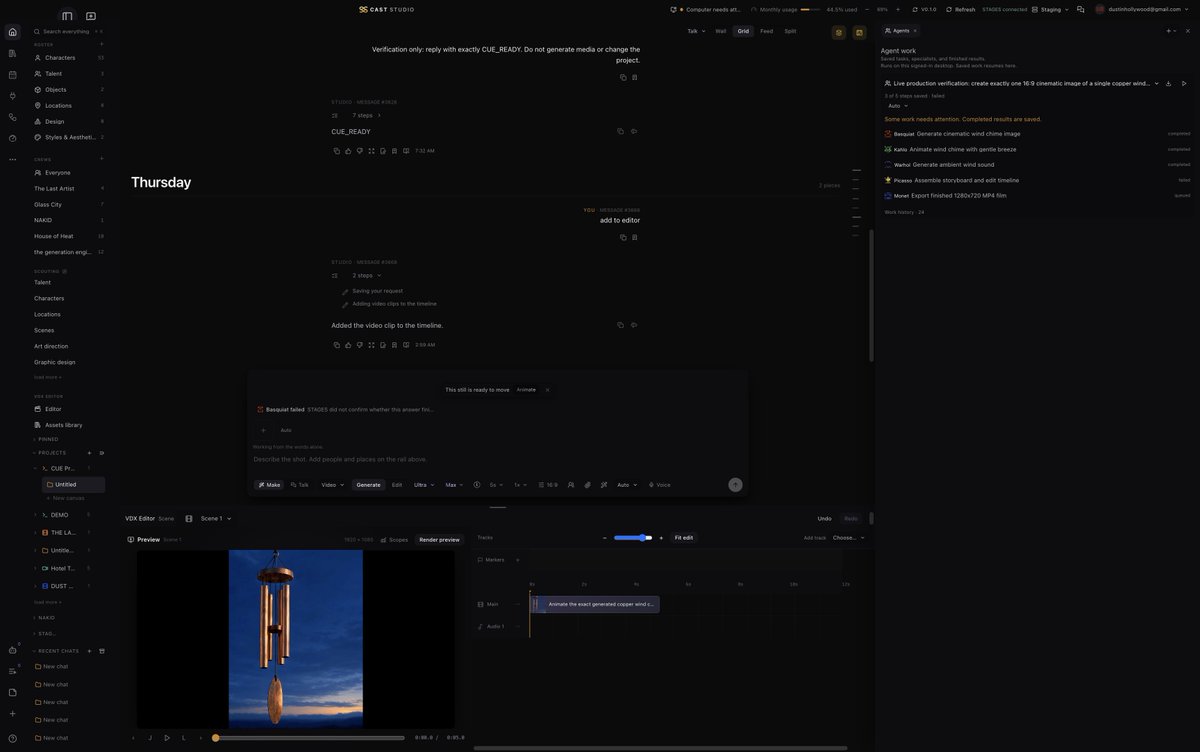Switch the composer to Make mode
1200x752 pixels.
pos(269,485)
